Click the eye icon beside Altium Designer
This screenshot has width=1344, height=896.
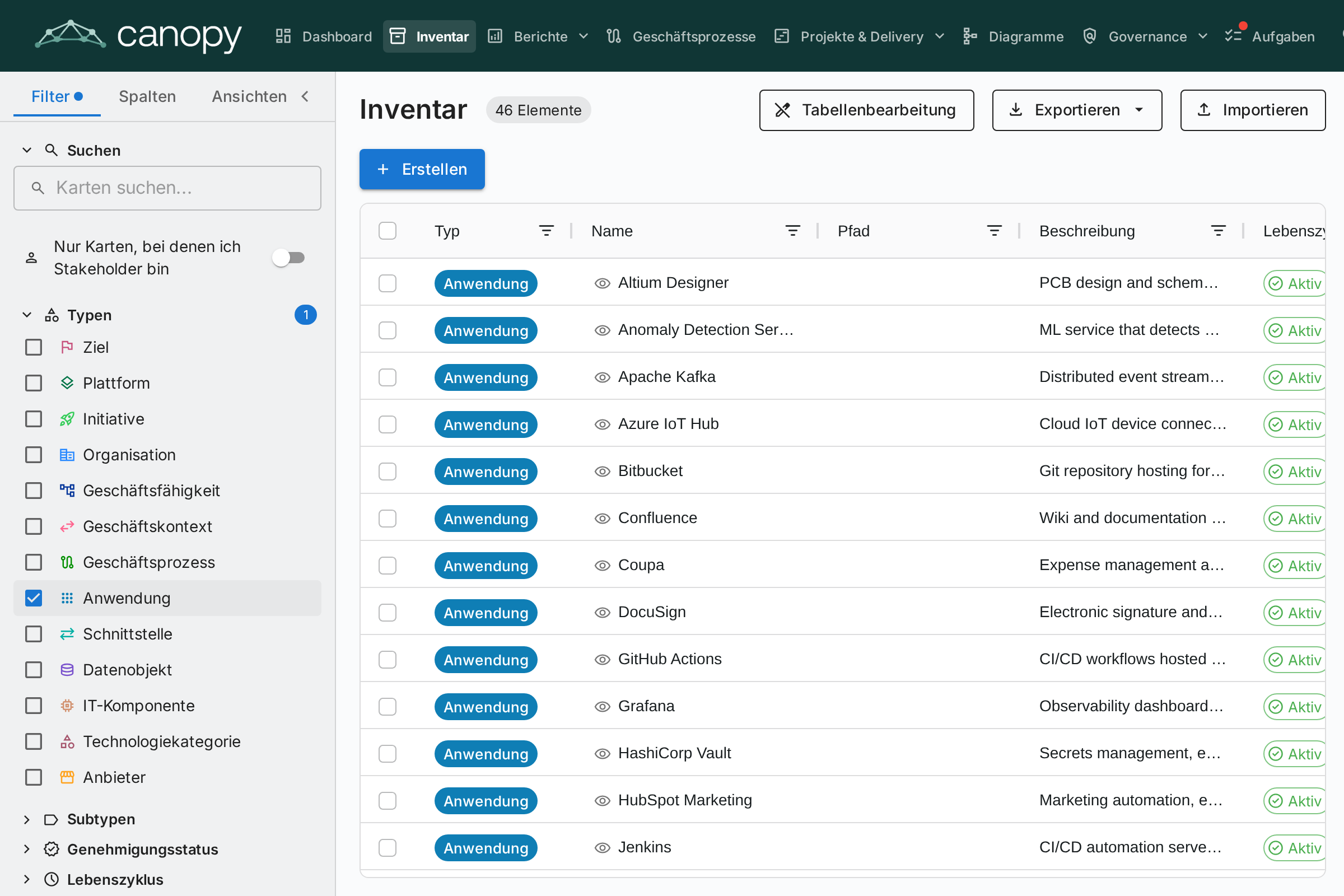pyautogui.click(x=603, y=283)
